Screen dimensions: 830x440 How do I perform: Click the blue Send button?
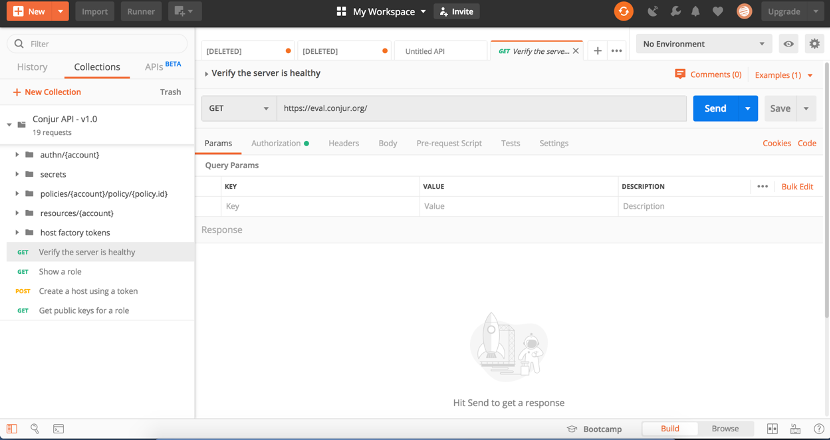[x=715, y=108]
